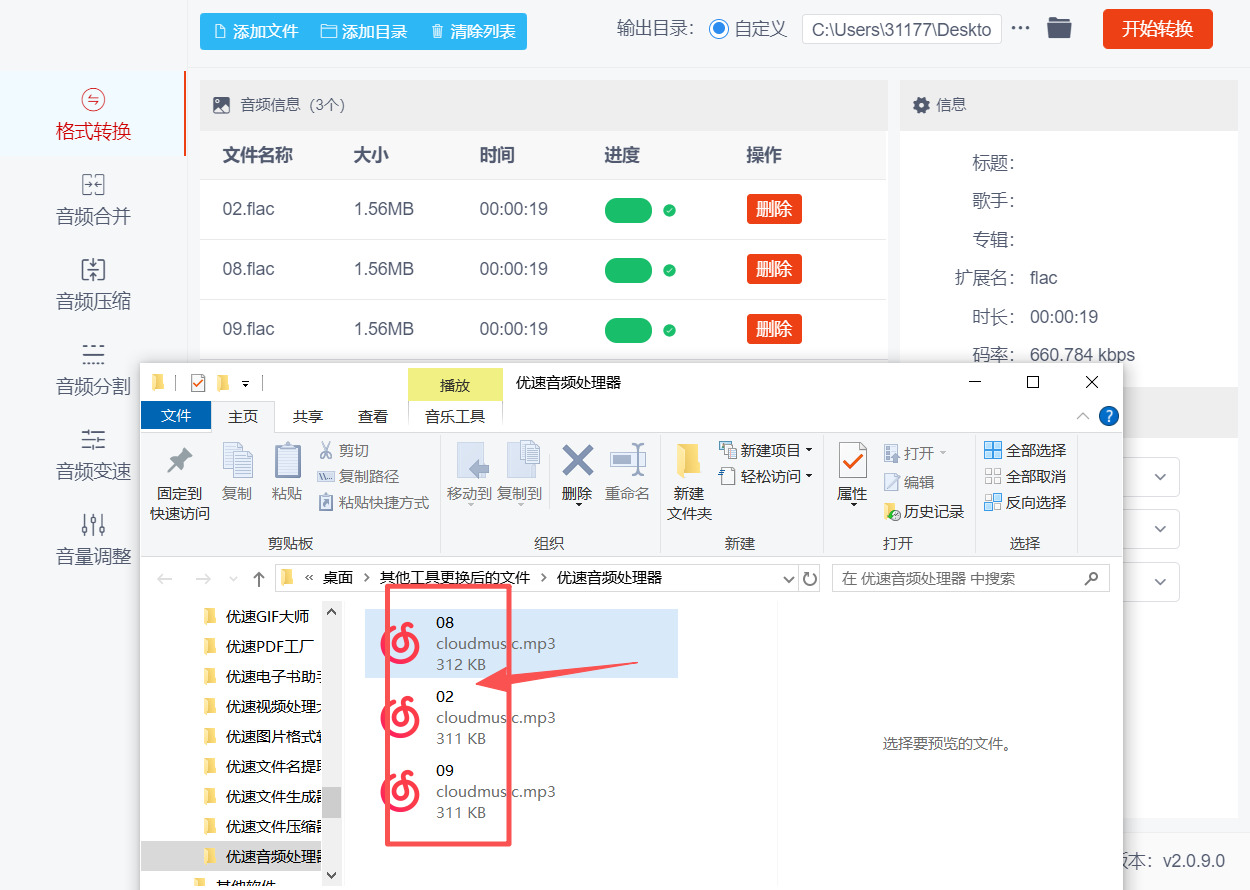Select the 02 cloudmusic.mp3 file

[x=521, y=718]
